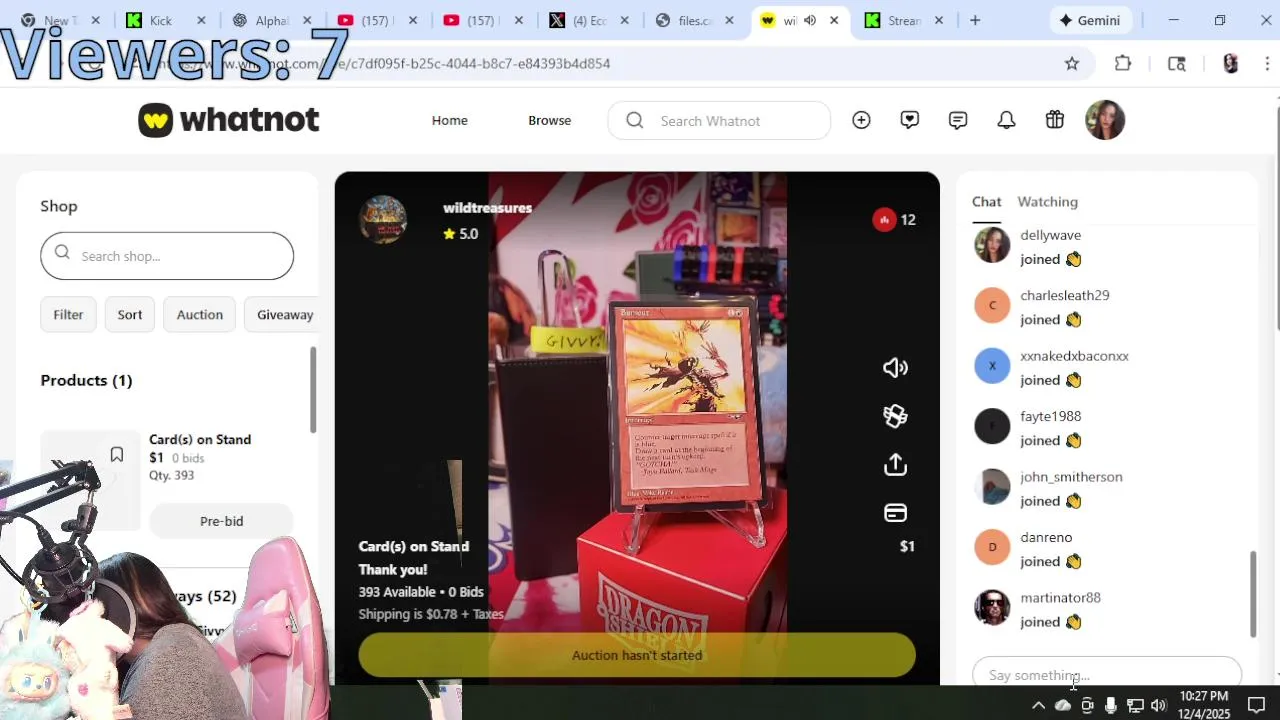Mute the livestream volume icon

pos(895,368)
